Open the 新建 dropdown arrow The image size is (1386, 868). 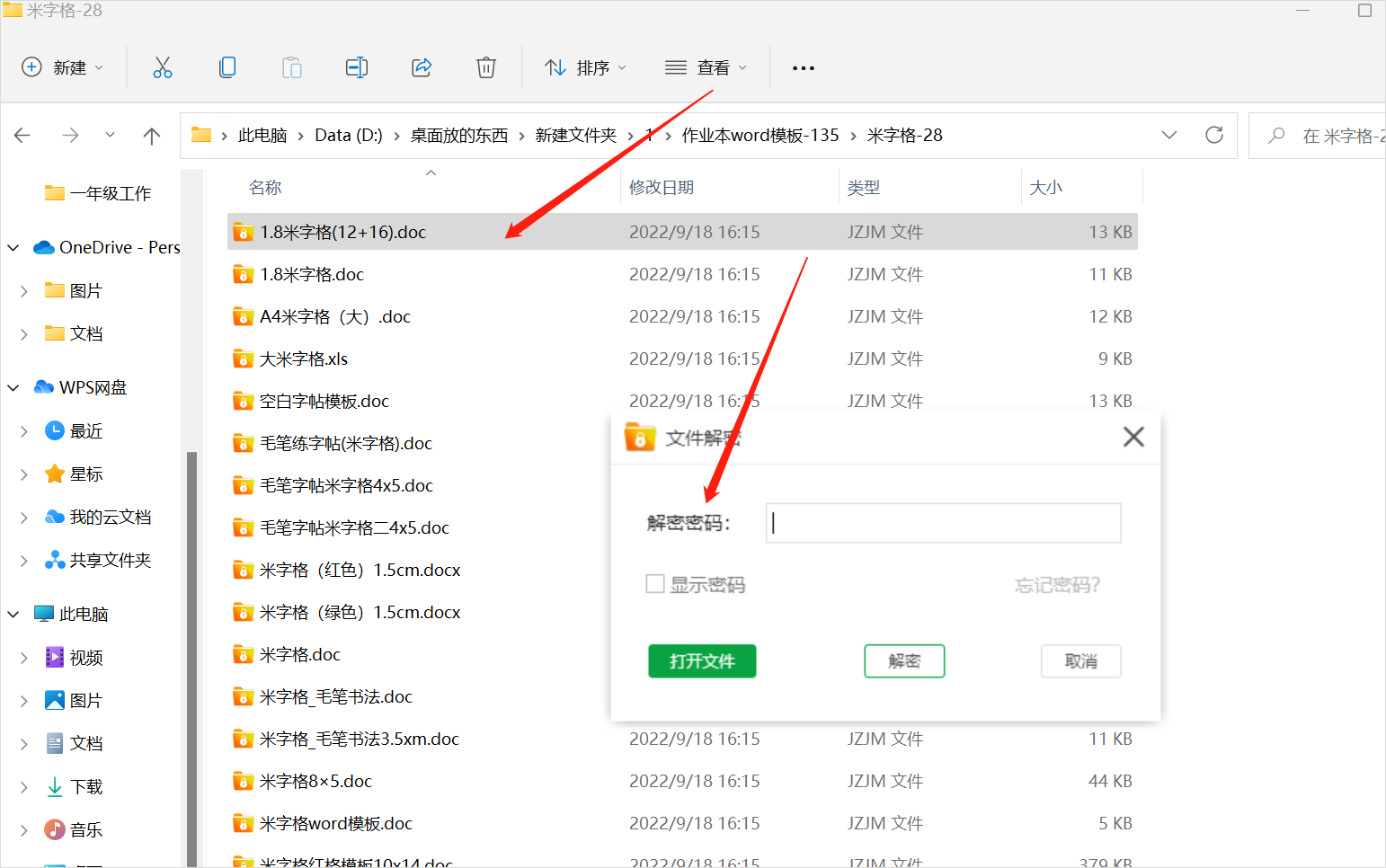[99, 66]
